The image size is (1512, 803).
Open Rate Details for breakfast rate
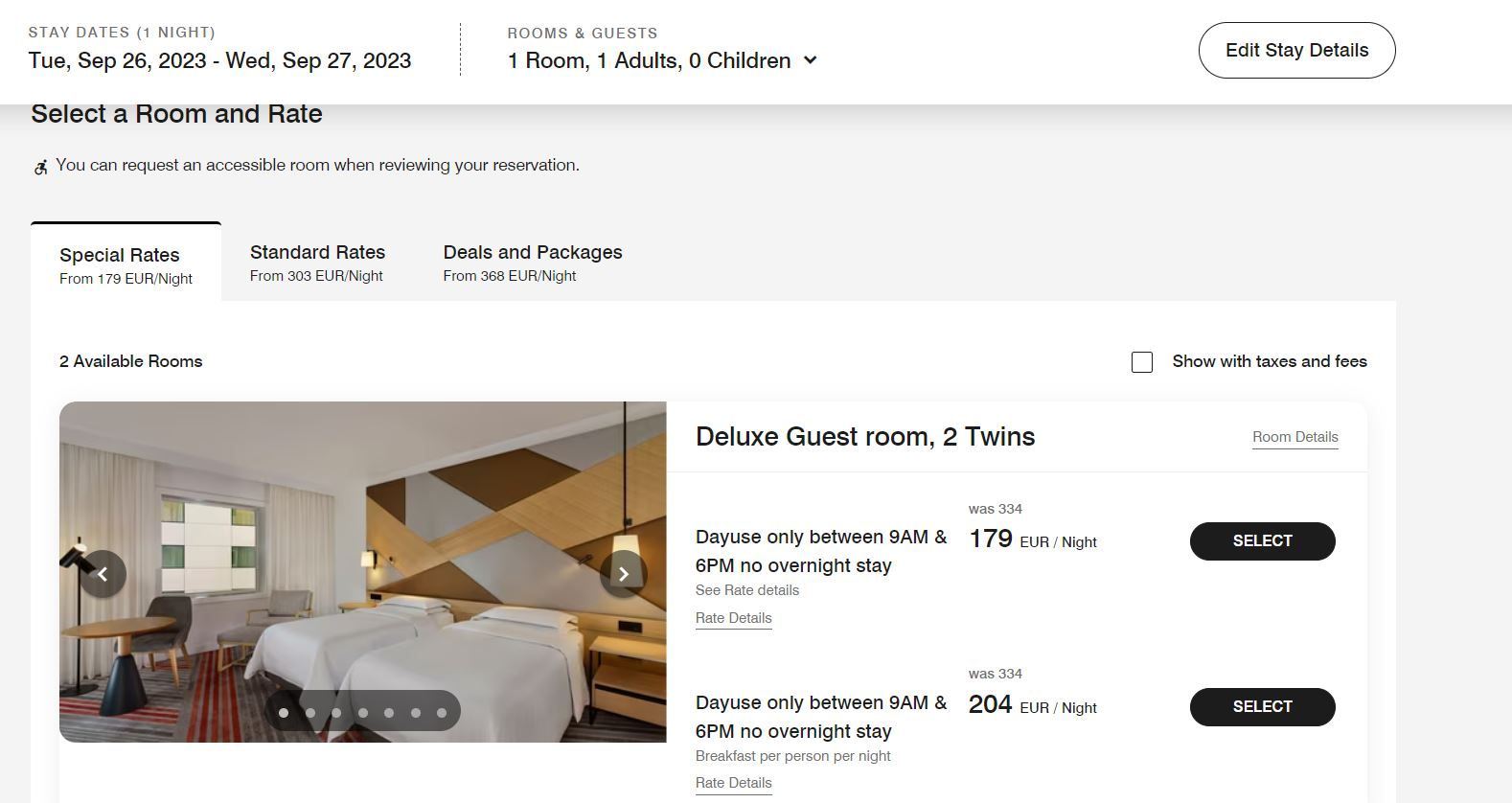coord(733,782)
